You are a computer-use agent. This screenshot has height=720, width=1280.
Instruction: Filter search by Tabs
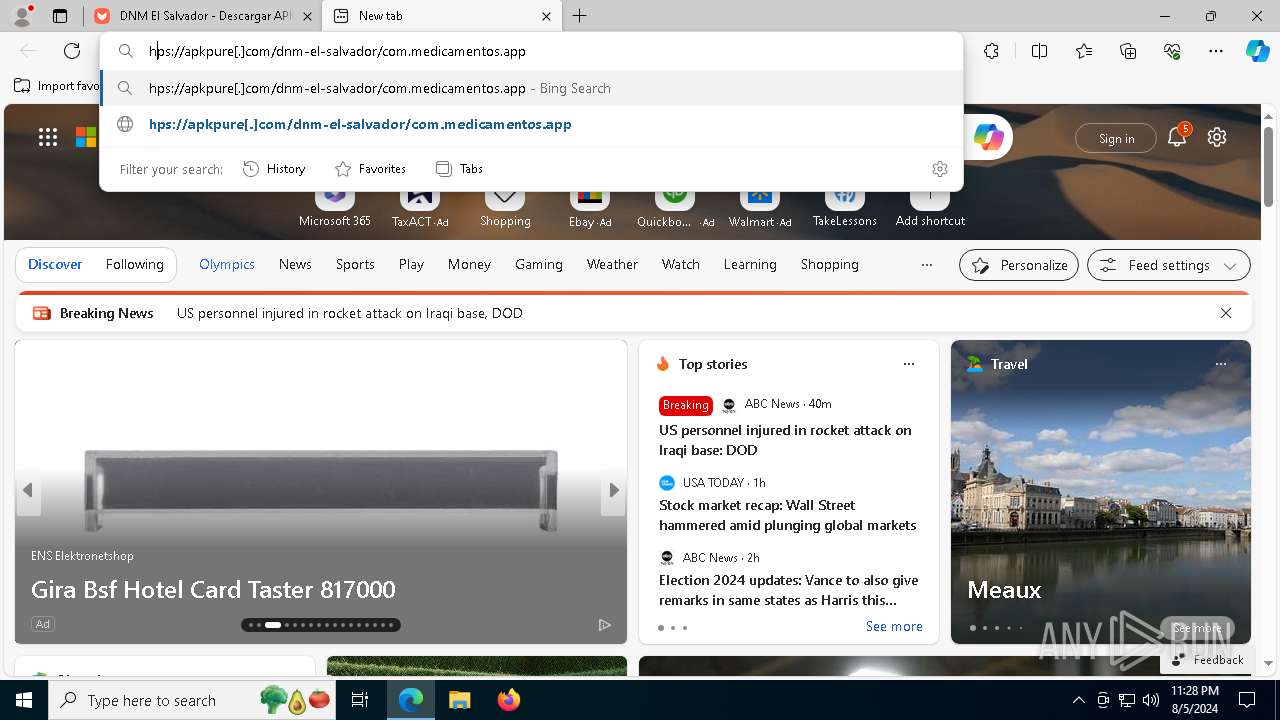point(460,169)
